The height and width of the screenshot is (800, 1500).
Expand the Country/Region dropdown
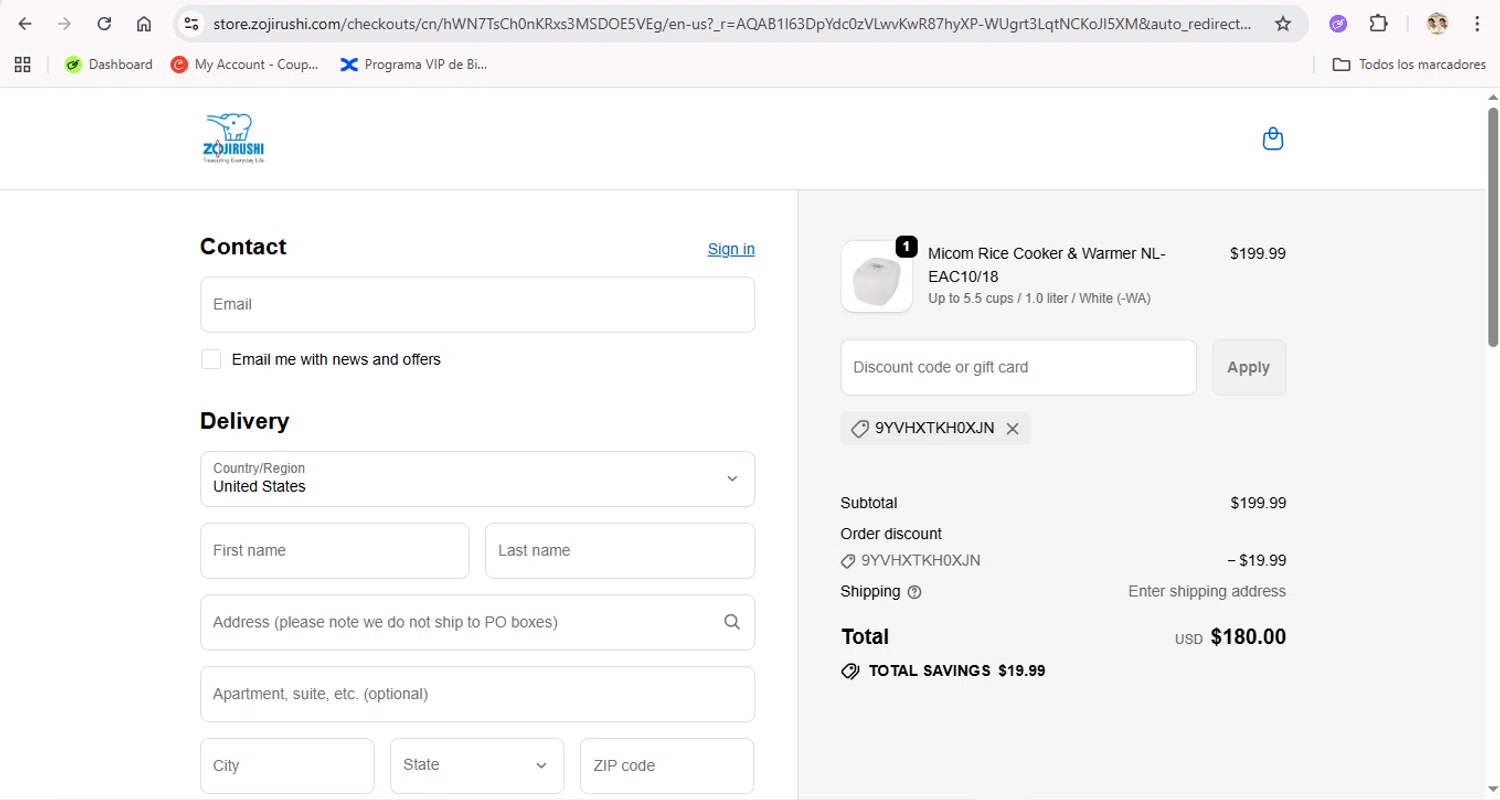tap(477, 478)
